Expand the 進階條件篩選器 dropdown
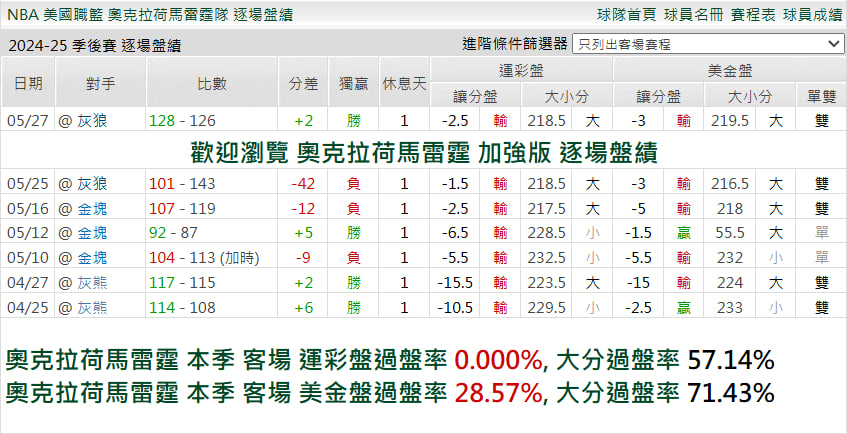Screen dimensions: 847x434 click(x=708, y=44)
